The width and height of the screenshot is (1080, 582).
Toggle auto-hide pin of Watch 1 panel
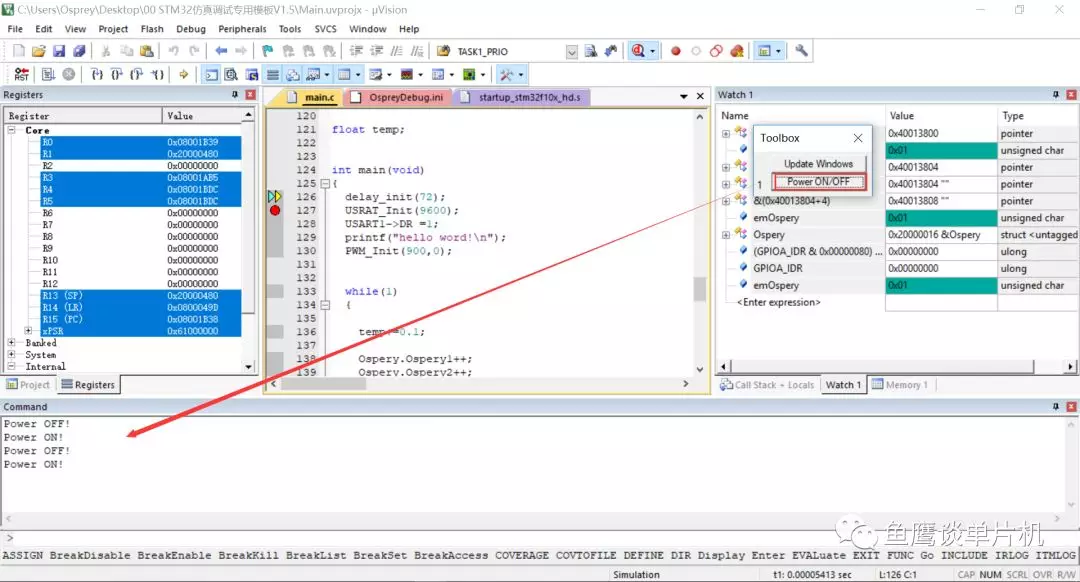tap(1056, 95)
